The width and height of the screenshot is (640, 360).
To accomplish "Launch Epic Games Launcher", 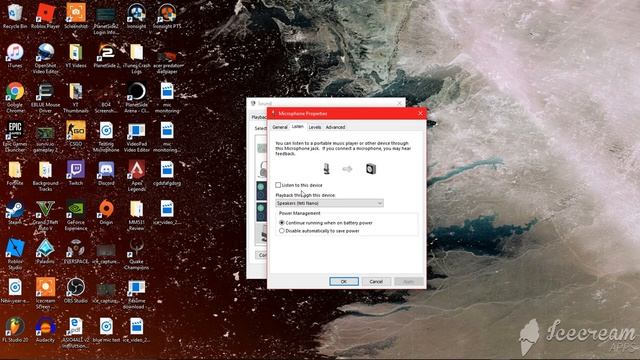I will coord(15,137).
